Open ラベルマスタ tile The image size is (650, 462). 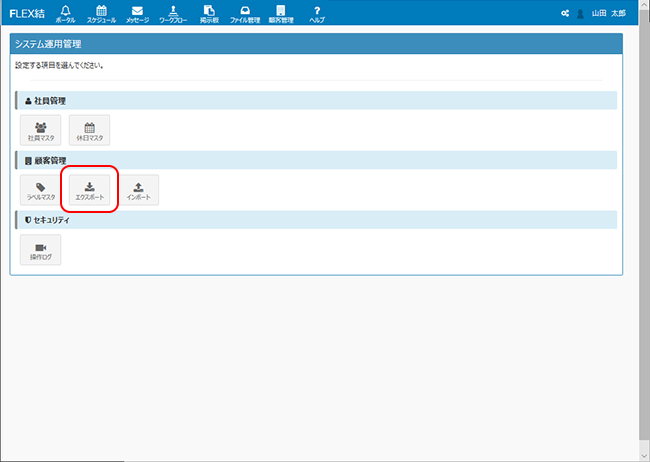(x=41, y=190)
